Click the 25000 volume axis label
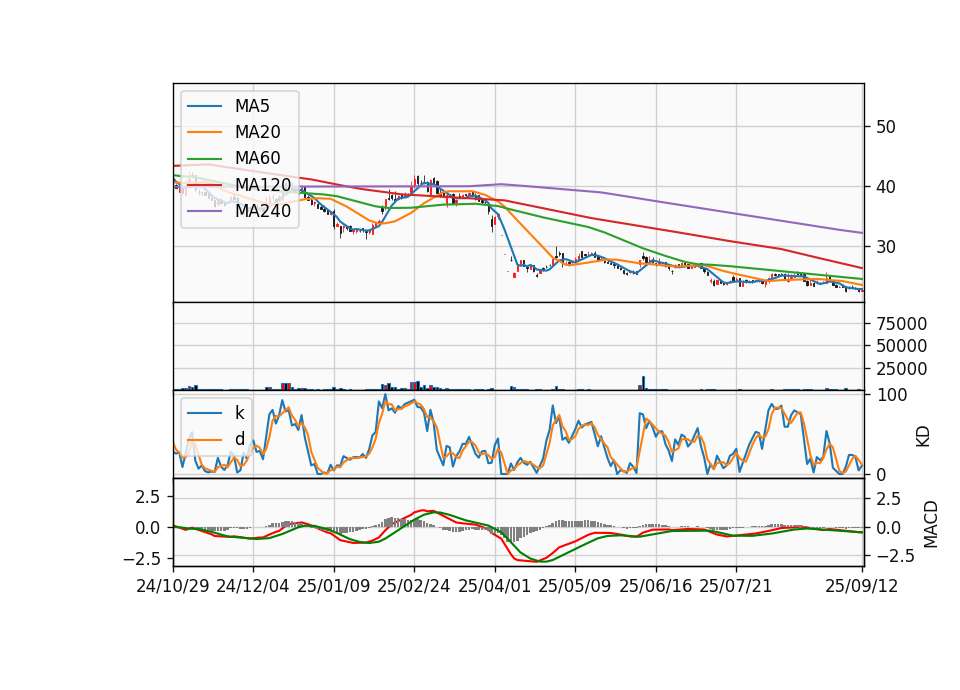The image size is (960, 690). [x=902, y=369]
